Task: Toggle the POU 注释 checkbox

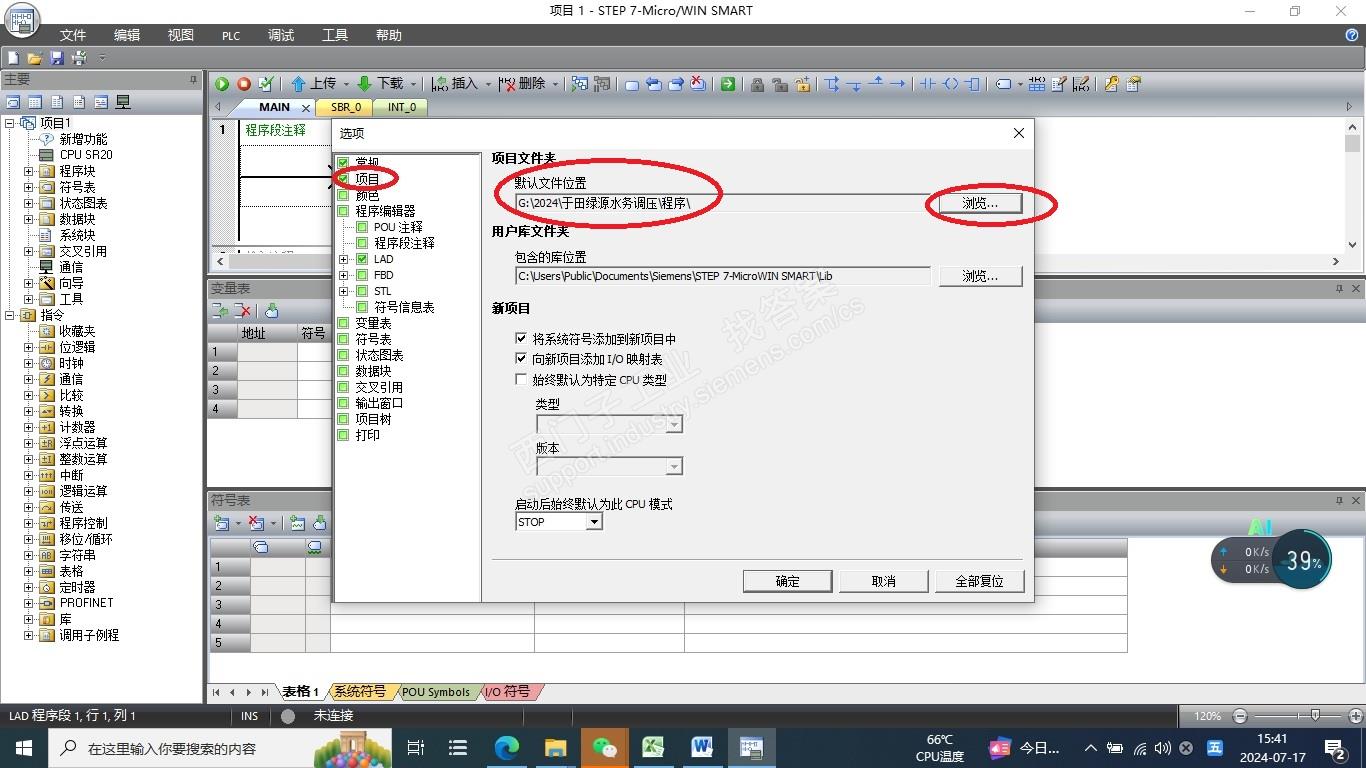Action: tap(362, 227)
